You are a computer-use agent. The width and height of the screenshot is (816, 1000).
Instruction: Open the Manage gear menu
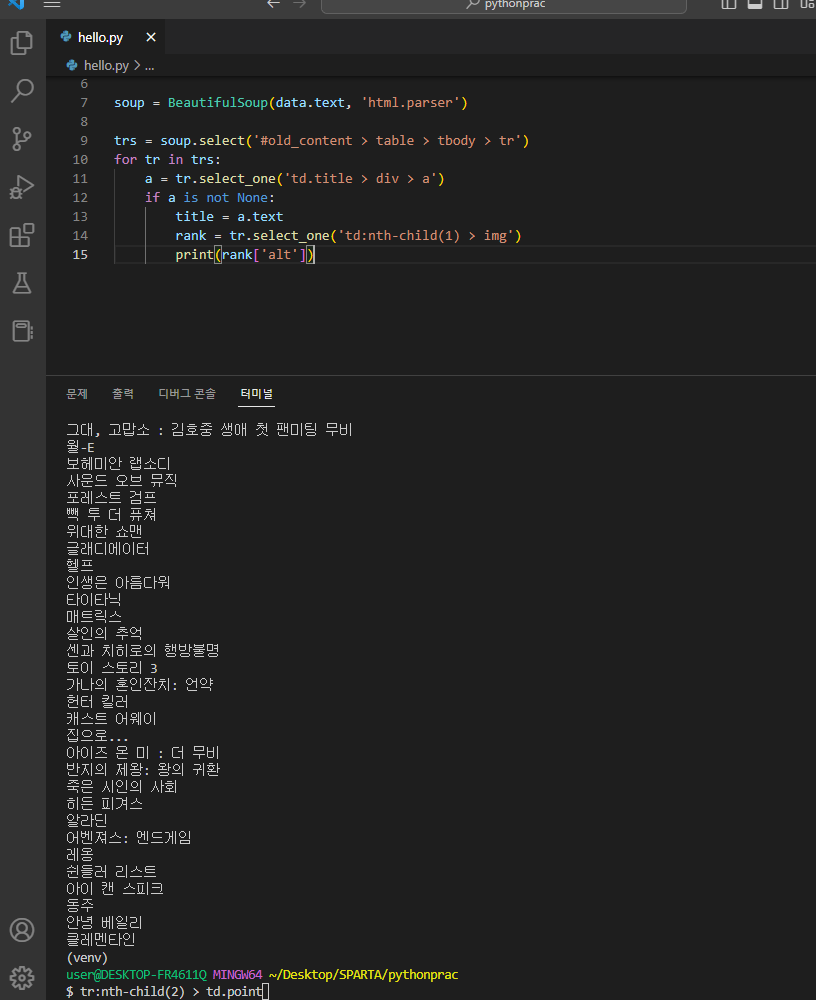tap(22, 978)
